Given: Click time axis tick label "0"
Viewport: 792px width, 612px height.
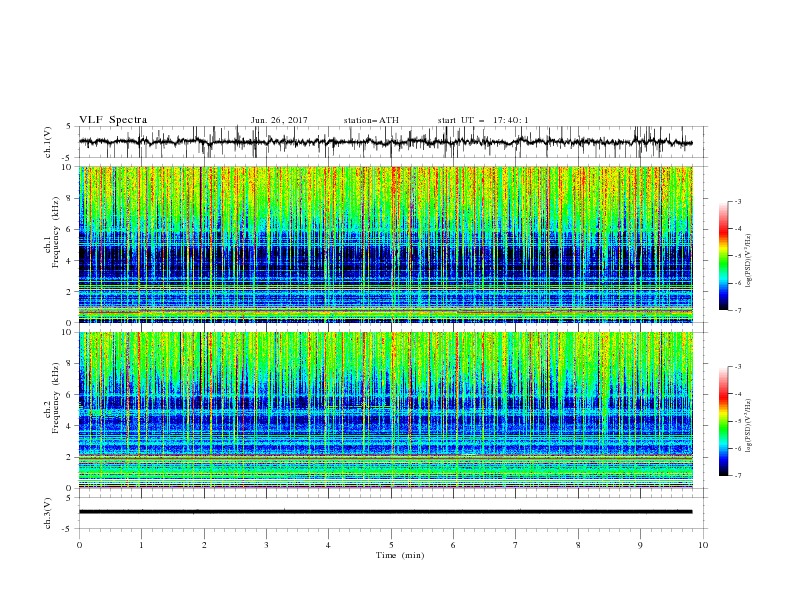Looking at the screenshot, I should tap(79, 545).
